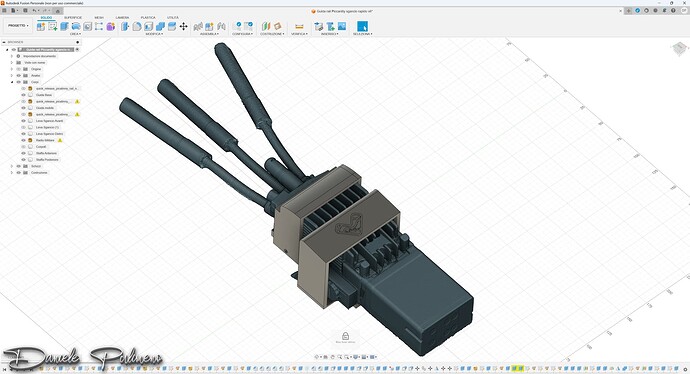Switch to the Superficie tab
This screenshot has height=374, width=690.
coord(73,18)
